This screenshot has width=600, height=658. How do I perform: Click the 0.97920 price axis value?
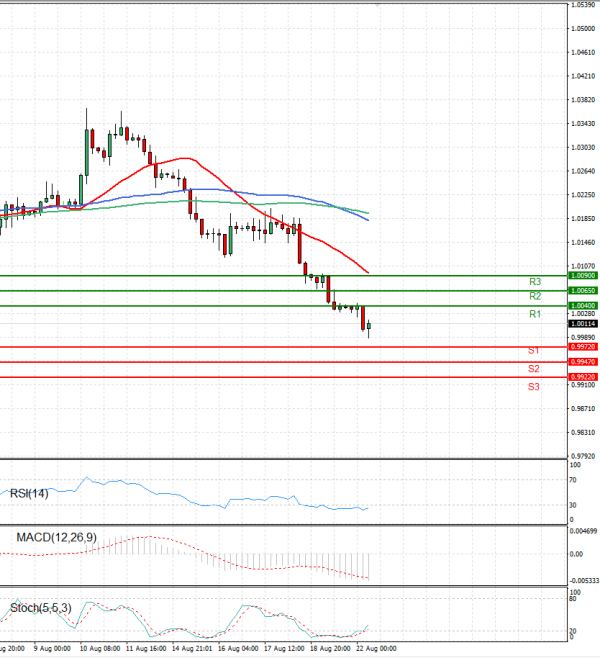click(x=583, y=456)
